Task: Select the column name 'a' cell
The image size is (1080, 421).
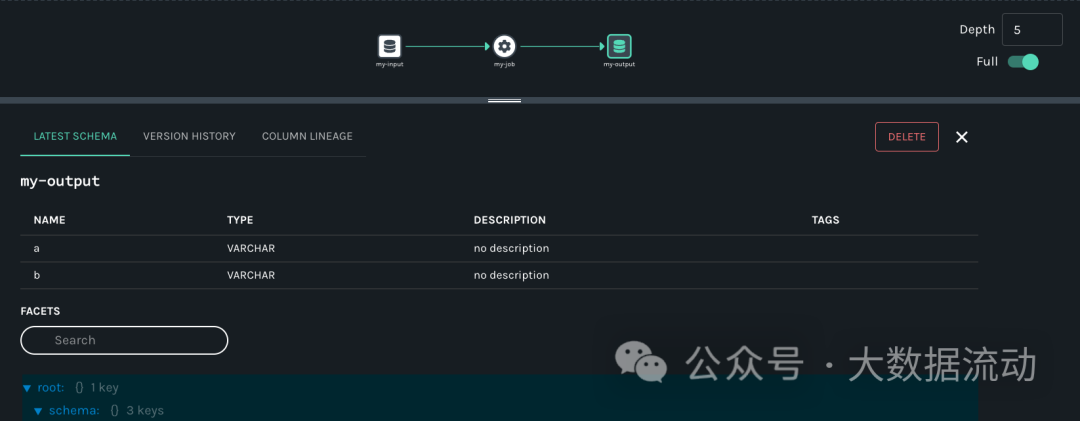Action: click(x=37, y=248)
